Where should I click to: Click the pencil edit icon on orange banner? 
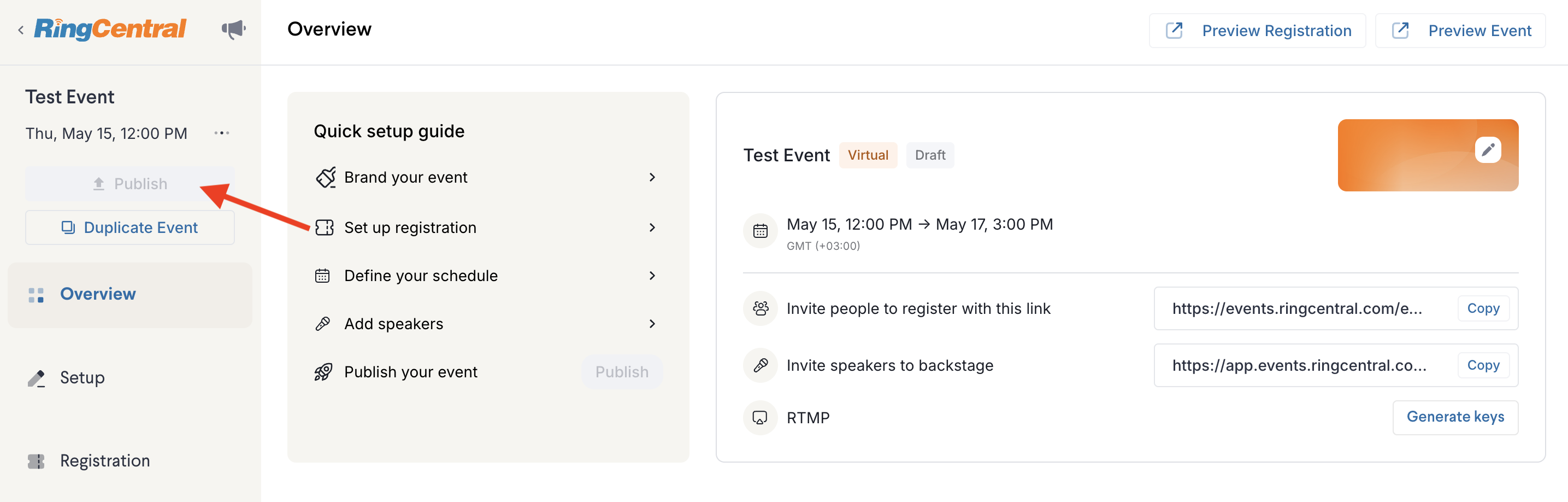tap(1488, 149)
